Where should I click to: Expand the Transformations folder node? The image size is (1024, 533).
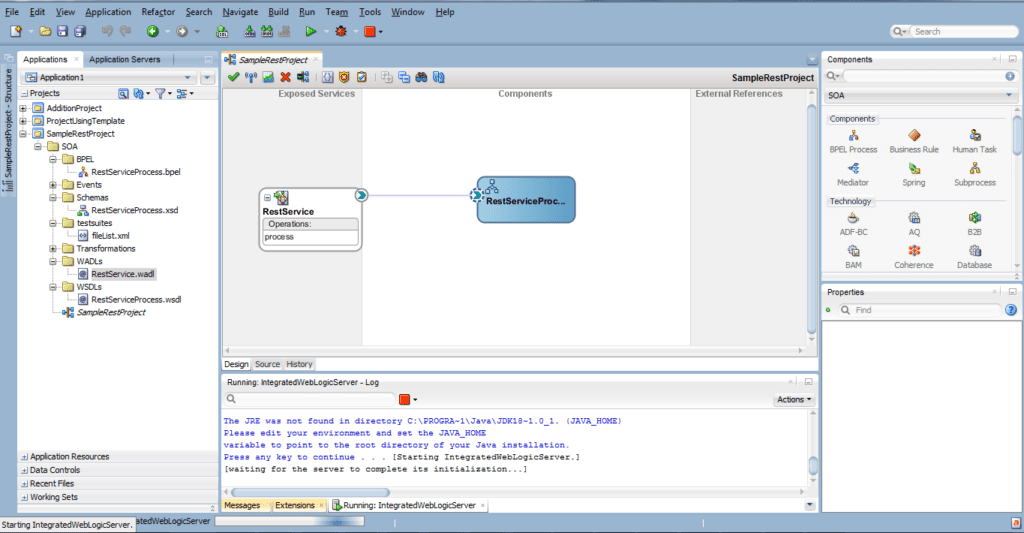click(53, 249)
